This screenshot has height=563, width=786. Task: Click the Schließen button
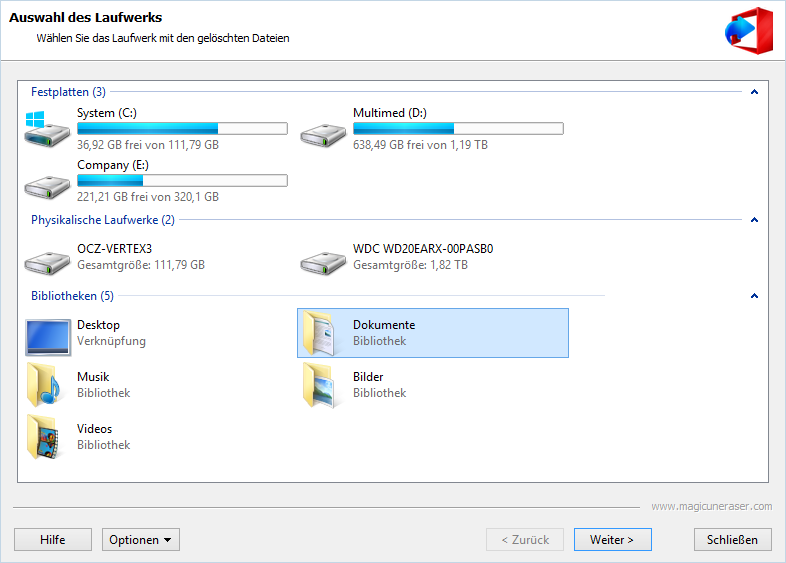pyautogui.click(x=732, y=539)
